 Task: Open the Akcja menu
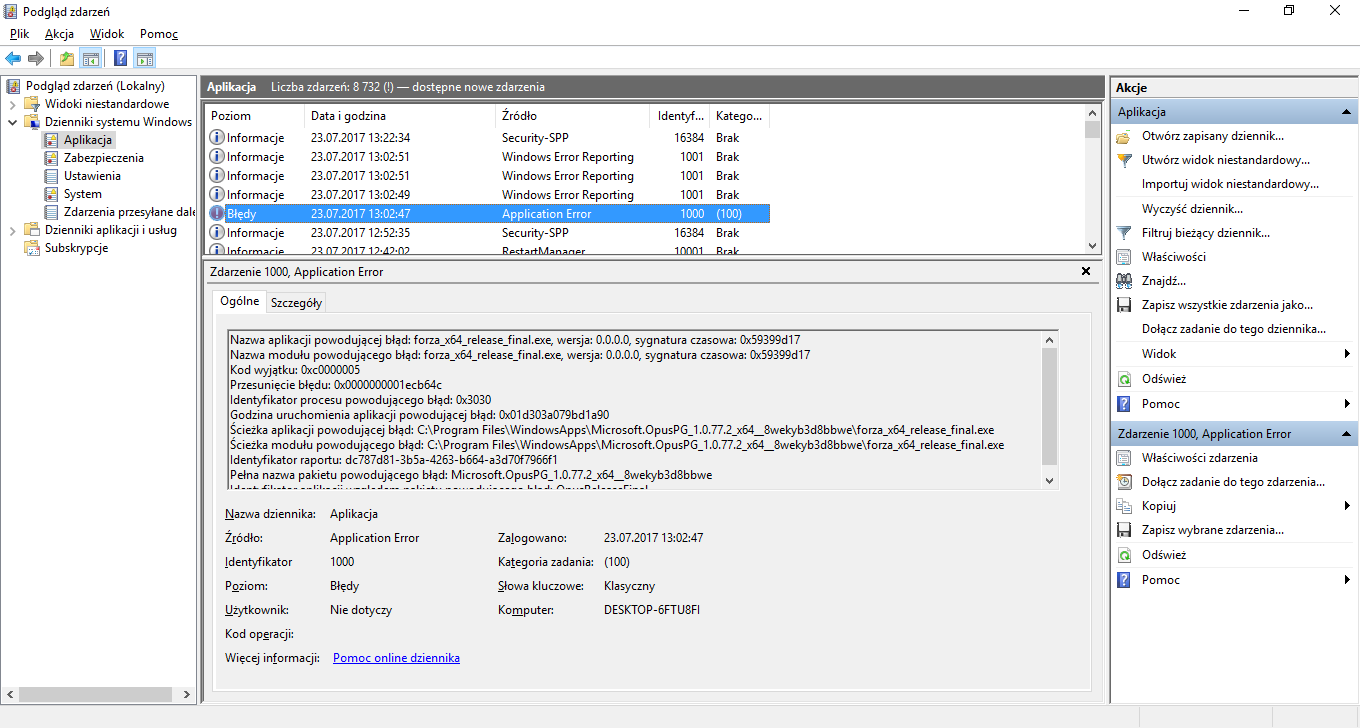pos(60,34)
